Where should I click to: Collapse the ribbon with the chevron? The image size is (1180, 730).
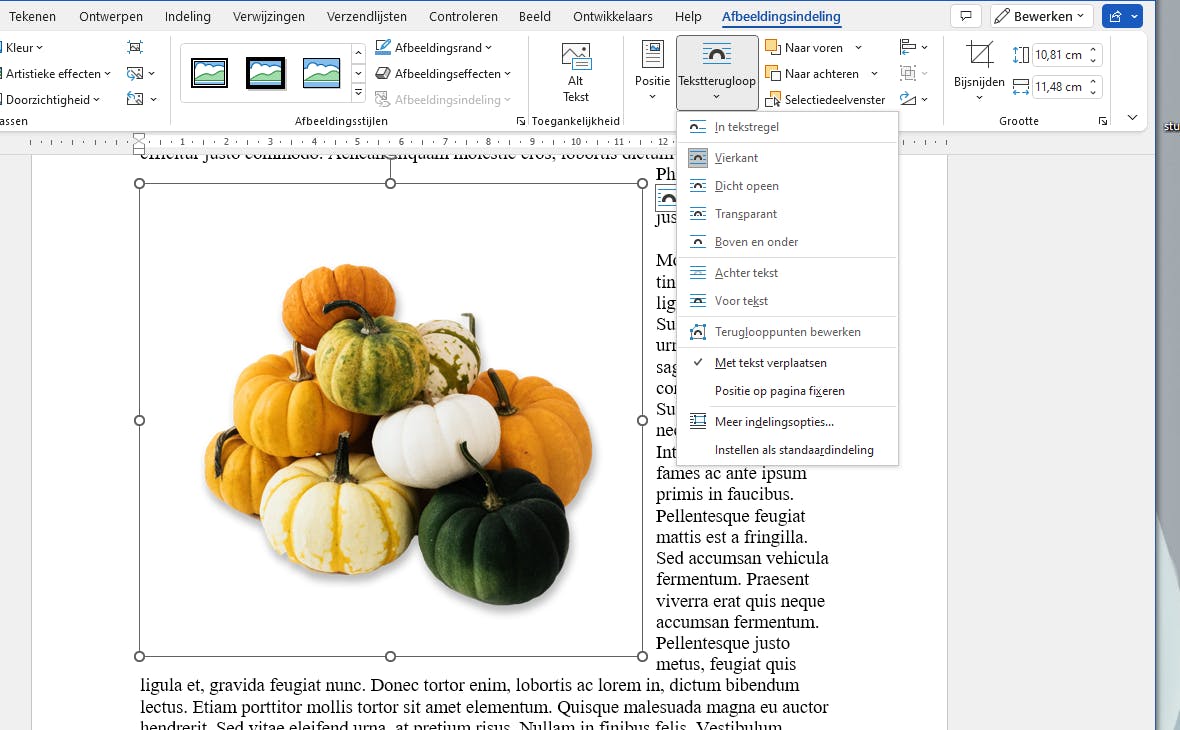tap(1132, 117)
